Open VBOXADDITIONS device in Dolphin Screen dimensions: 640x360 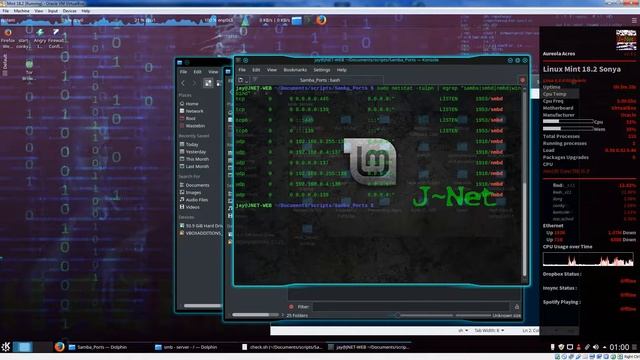click(200, 233)
